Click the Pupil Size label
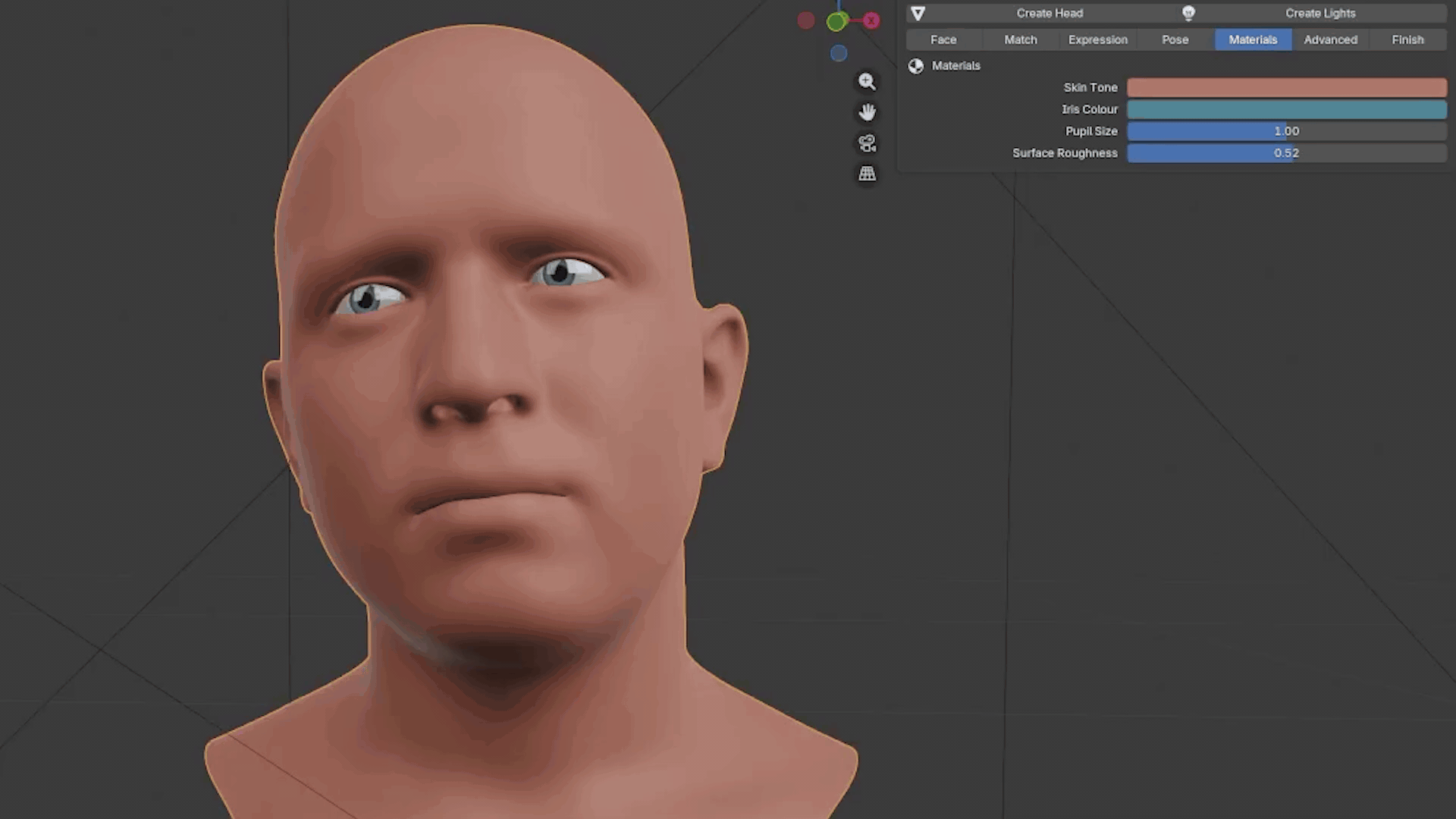1456x819 pixels. pos(1091,131)
